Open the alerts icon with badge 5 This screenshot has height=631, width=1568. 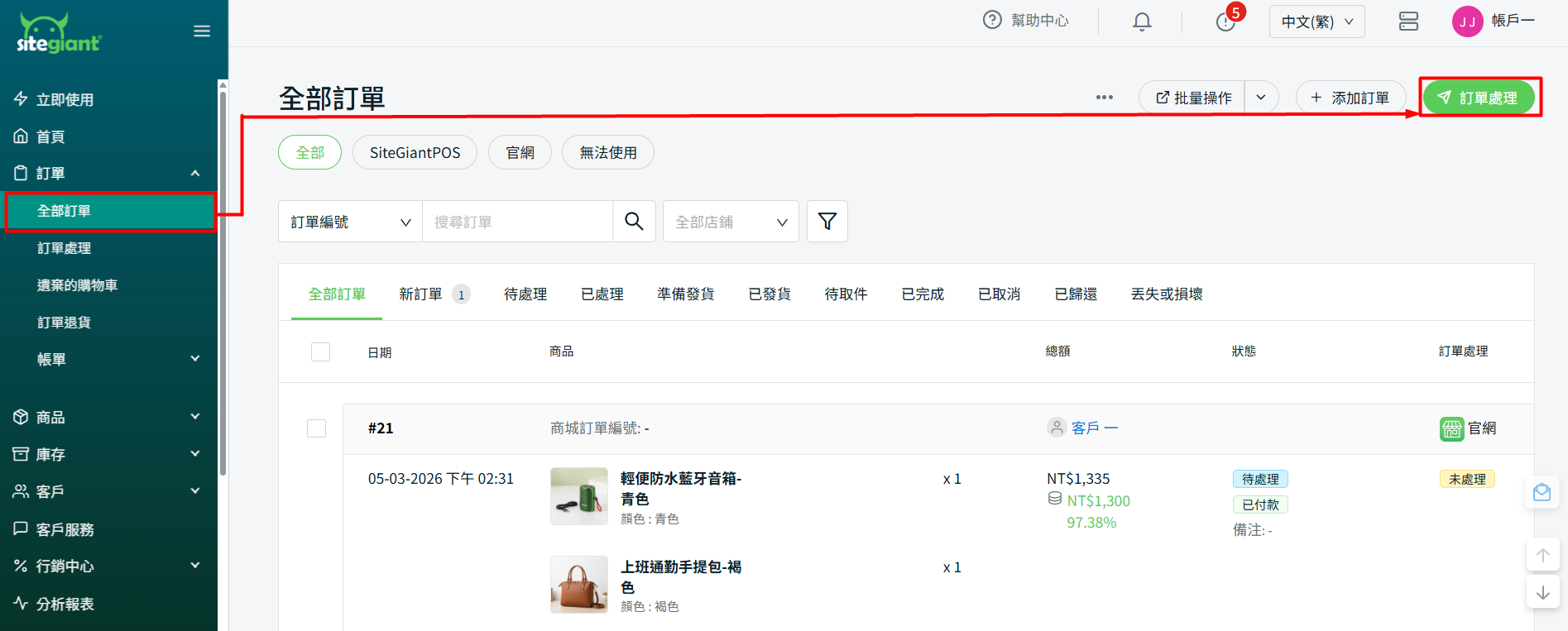coord(1225,22)
